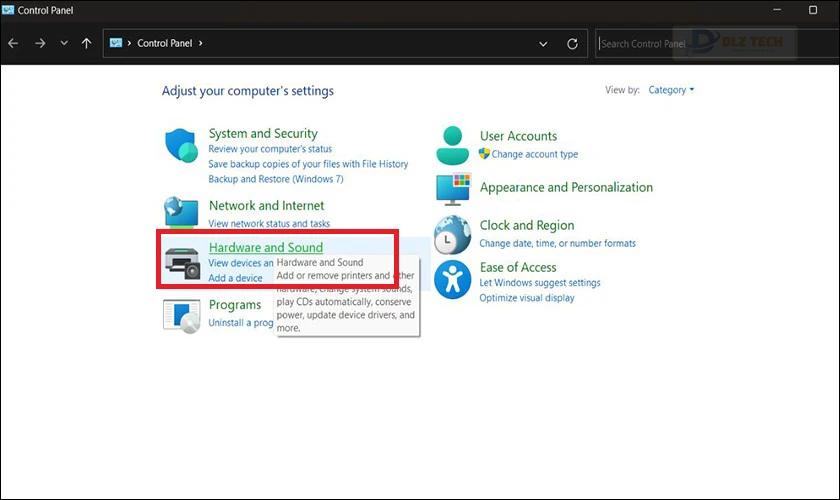Click Let Windows suggest settings

point(539,283)
